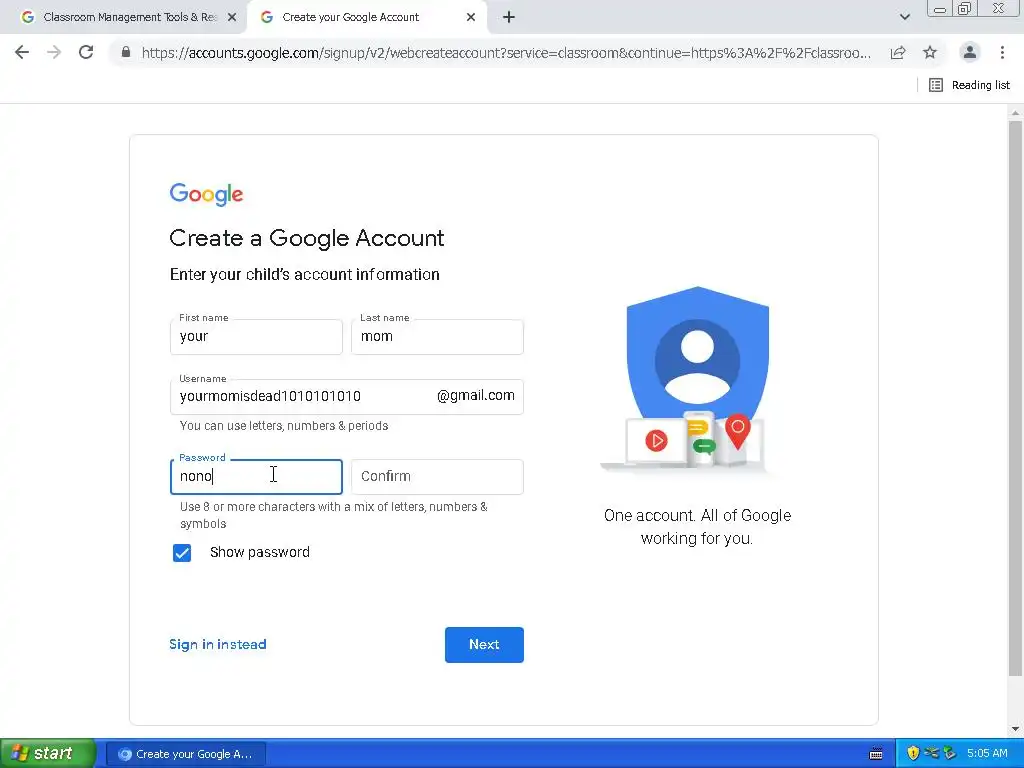Open the Reading list panel
This screenshot has height=768, width=1024.
coord(969,85)
